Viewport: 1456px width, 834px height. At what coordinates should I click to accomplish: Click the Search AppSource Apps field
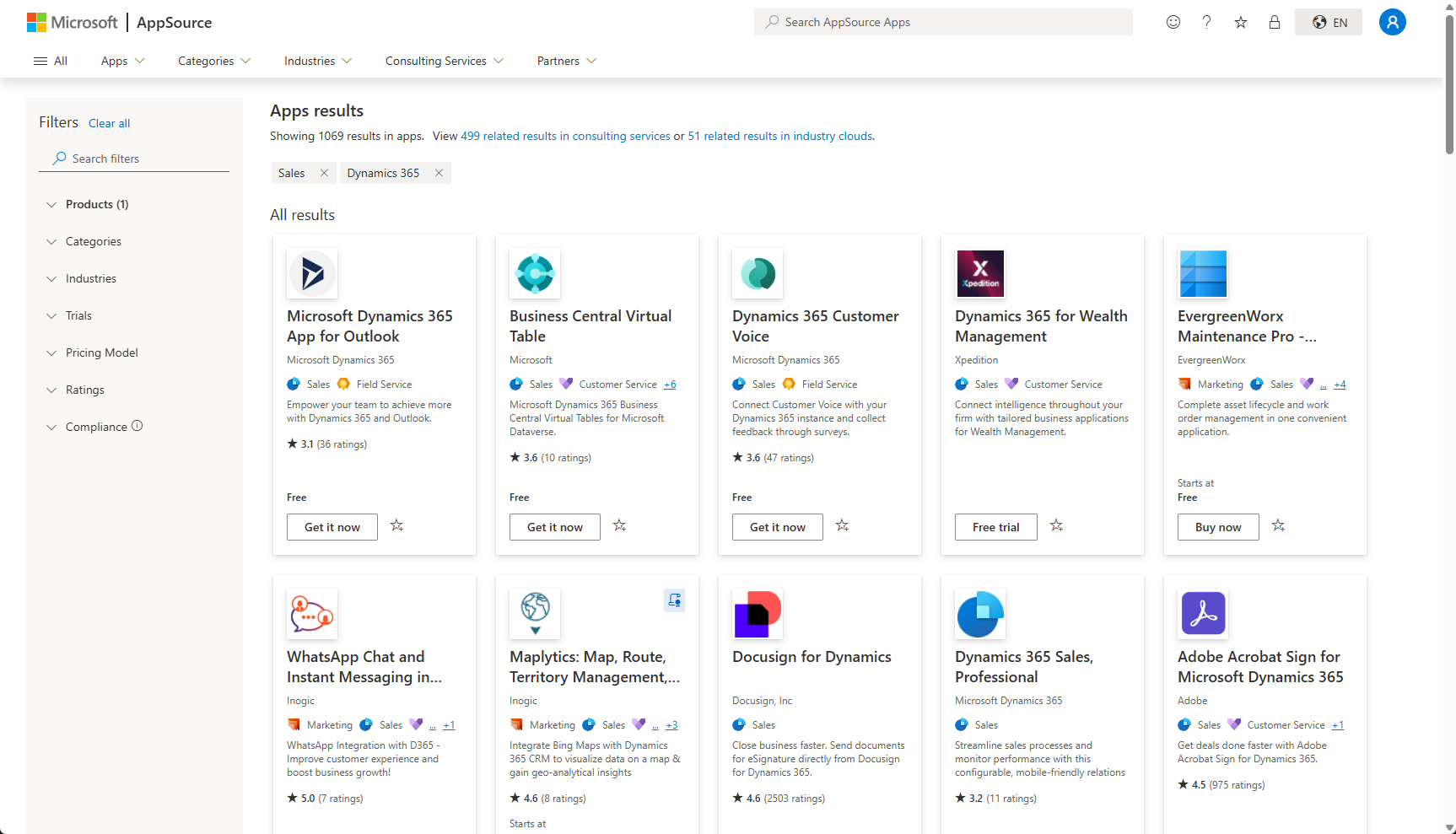[943, 22]
